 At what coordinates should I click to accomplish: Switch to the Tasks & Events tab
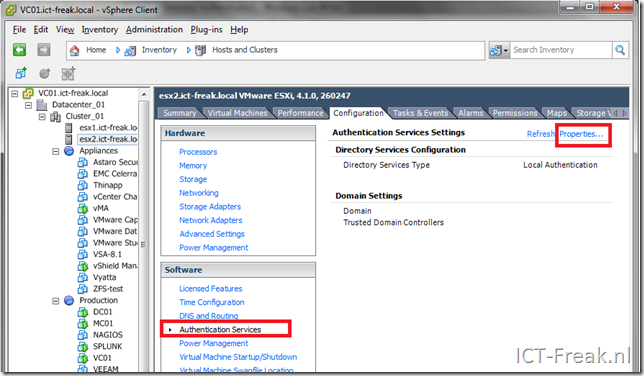point(420,113)
